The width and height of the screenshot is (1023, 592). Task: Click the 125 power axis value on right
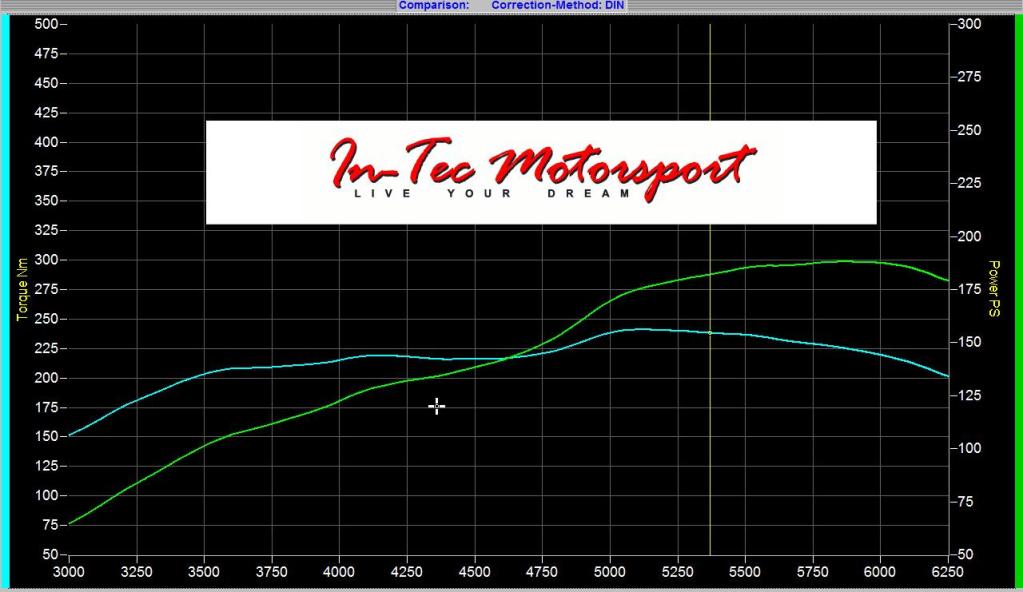pyautogui.click(x=970, y=395)
